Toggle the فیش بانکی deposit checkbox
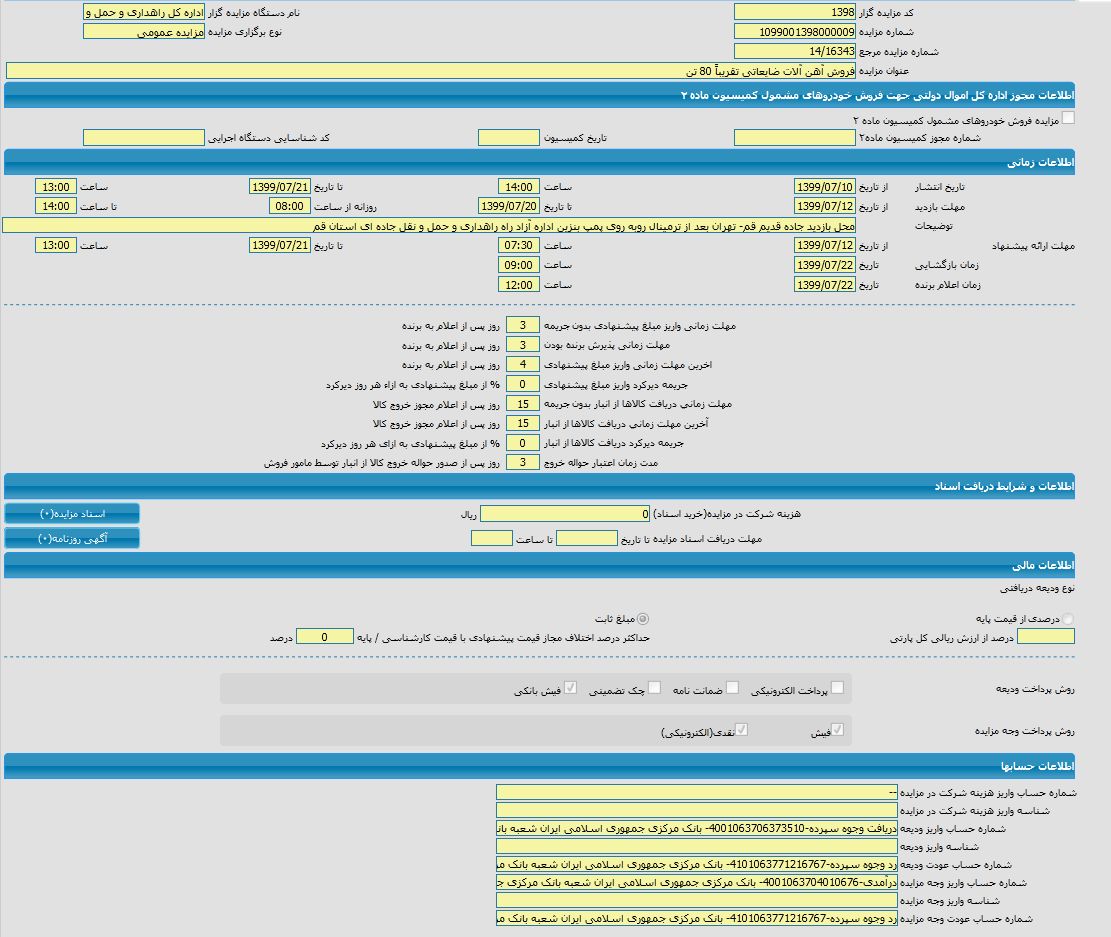 [x=571, y=687]
